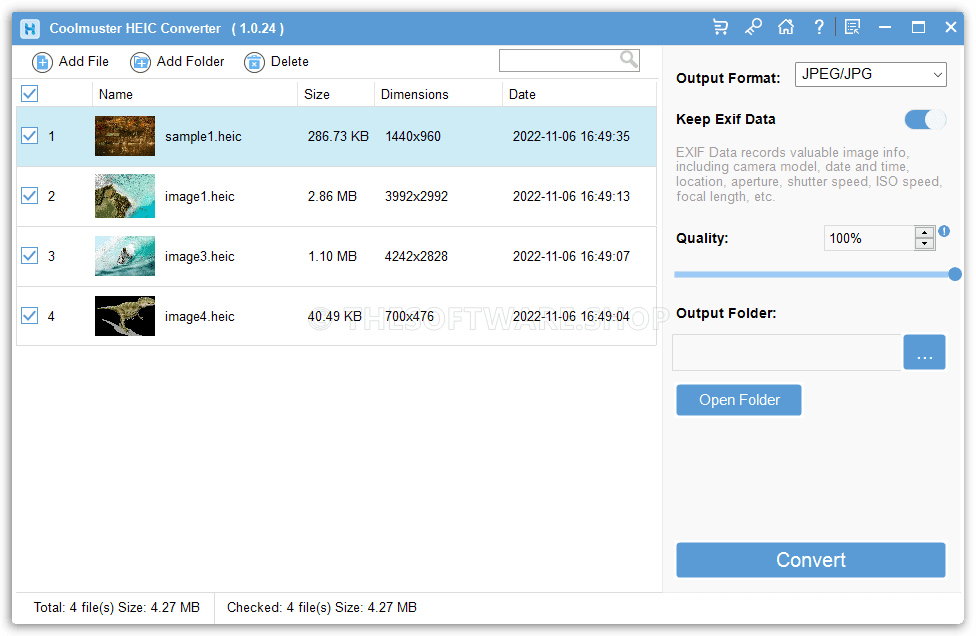Click the file search input box

pos(559,60)
